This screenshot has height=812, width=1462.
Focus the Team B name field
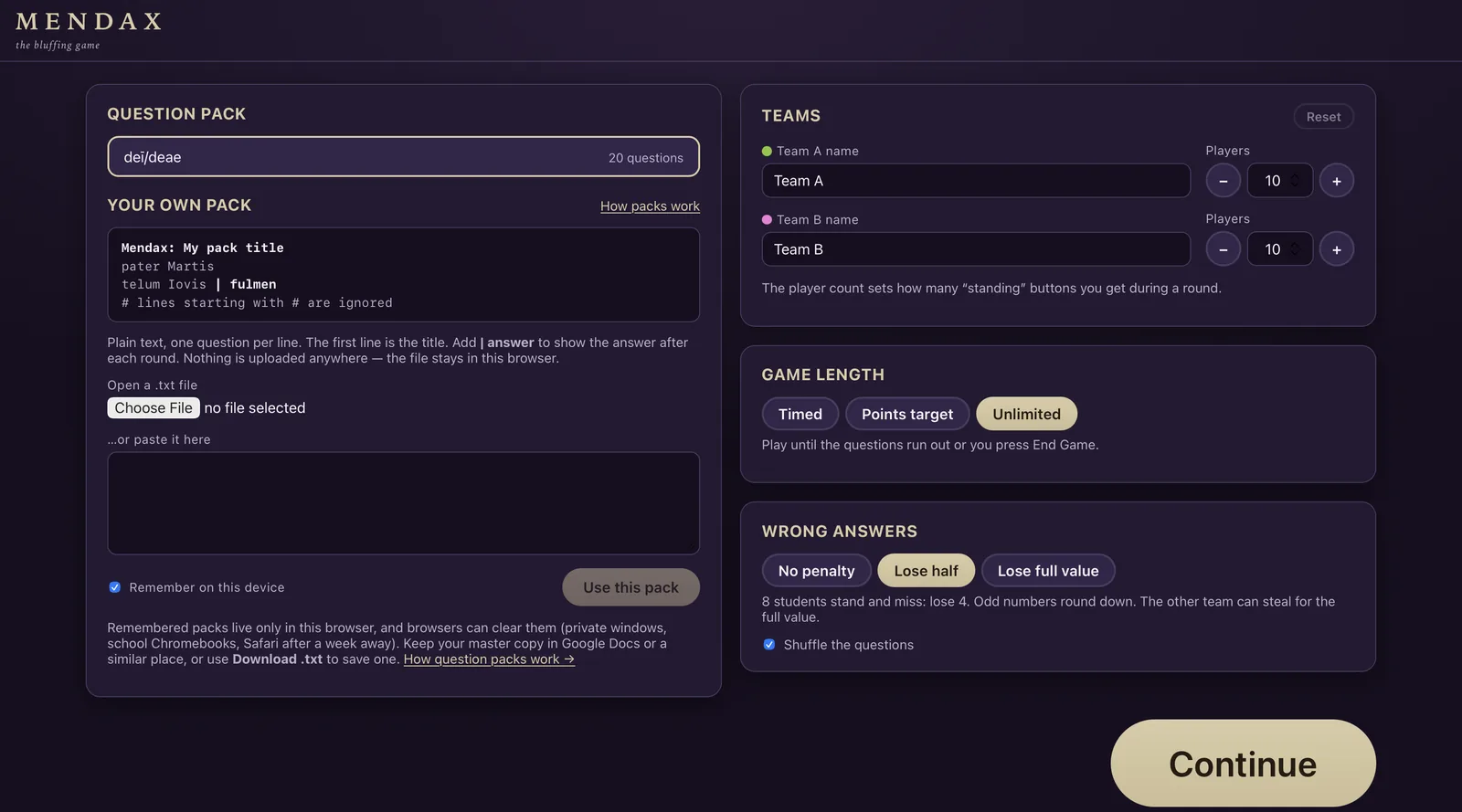pyautogui.click(x=976, y=249)
